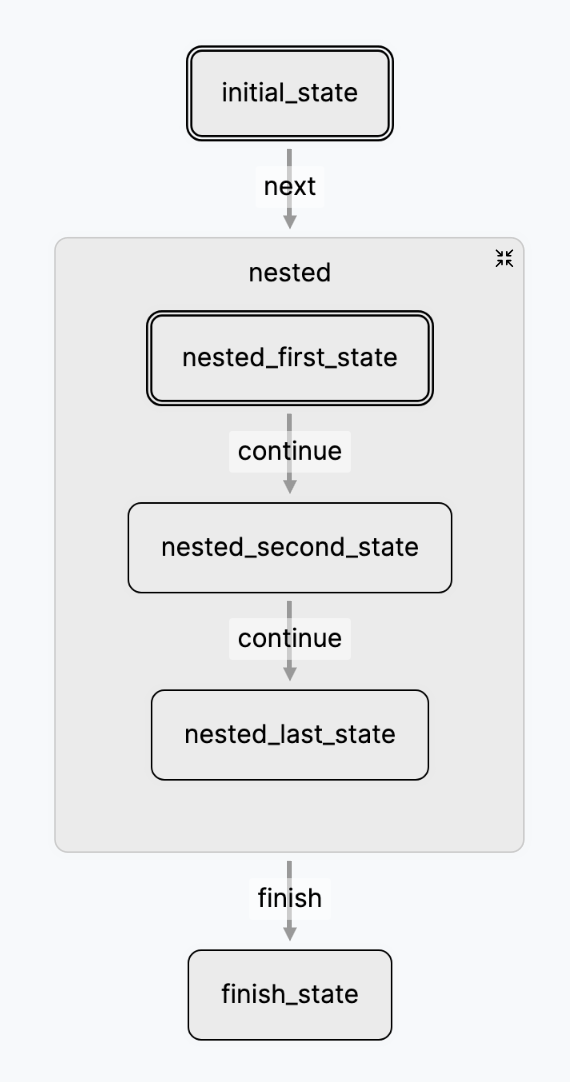Click arrowhead pointing into nested_second_state
Image resolution: width=570 pixels, height=1082 pixels.
[x=290, y=486]
